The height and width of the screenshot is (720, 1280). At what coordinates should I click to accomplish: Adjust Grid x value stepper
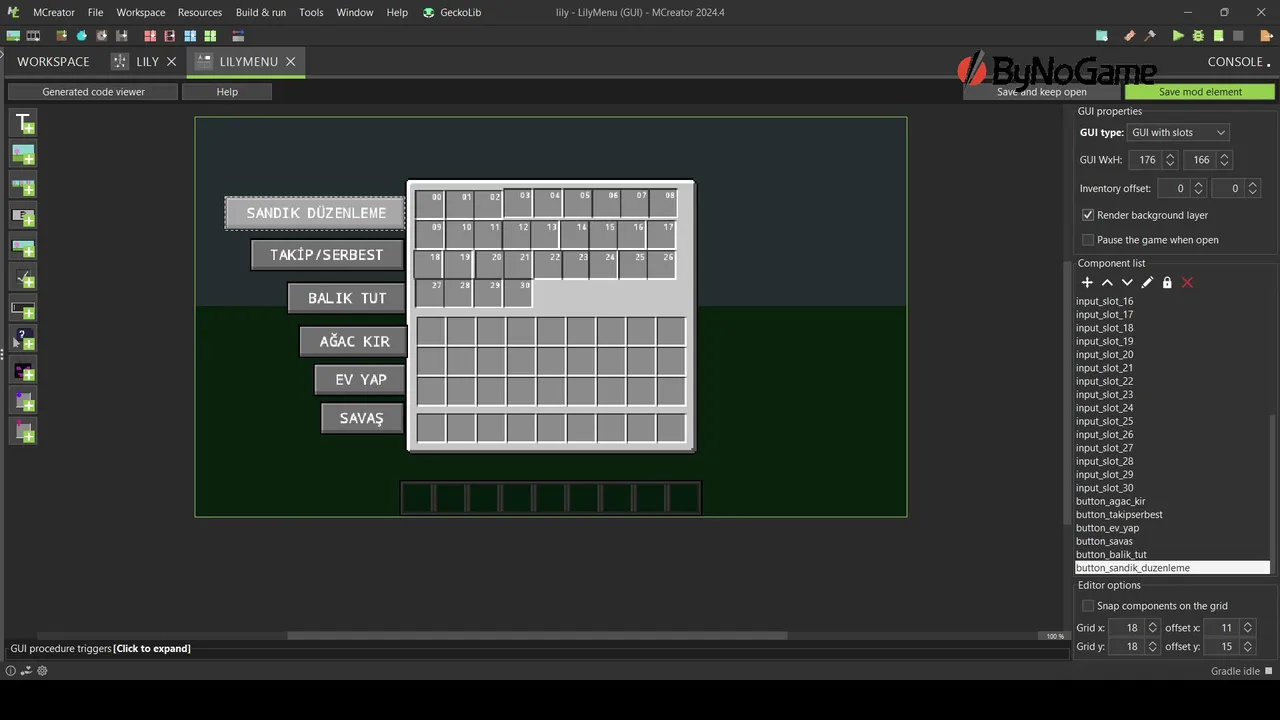(x=1152, y=628)
